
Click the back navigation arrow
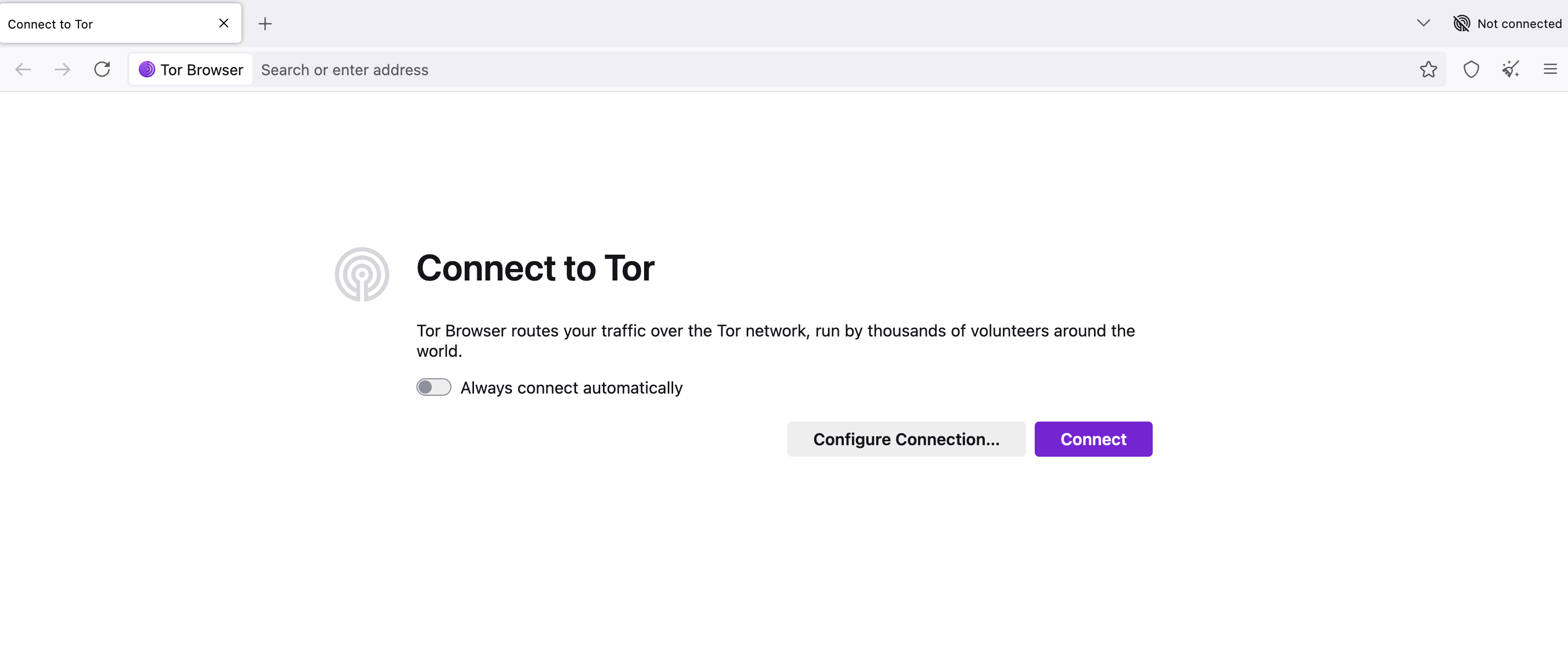coord(23,69)
